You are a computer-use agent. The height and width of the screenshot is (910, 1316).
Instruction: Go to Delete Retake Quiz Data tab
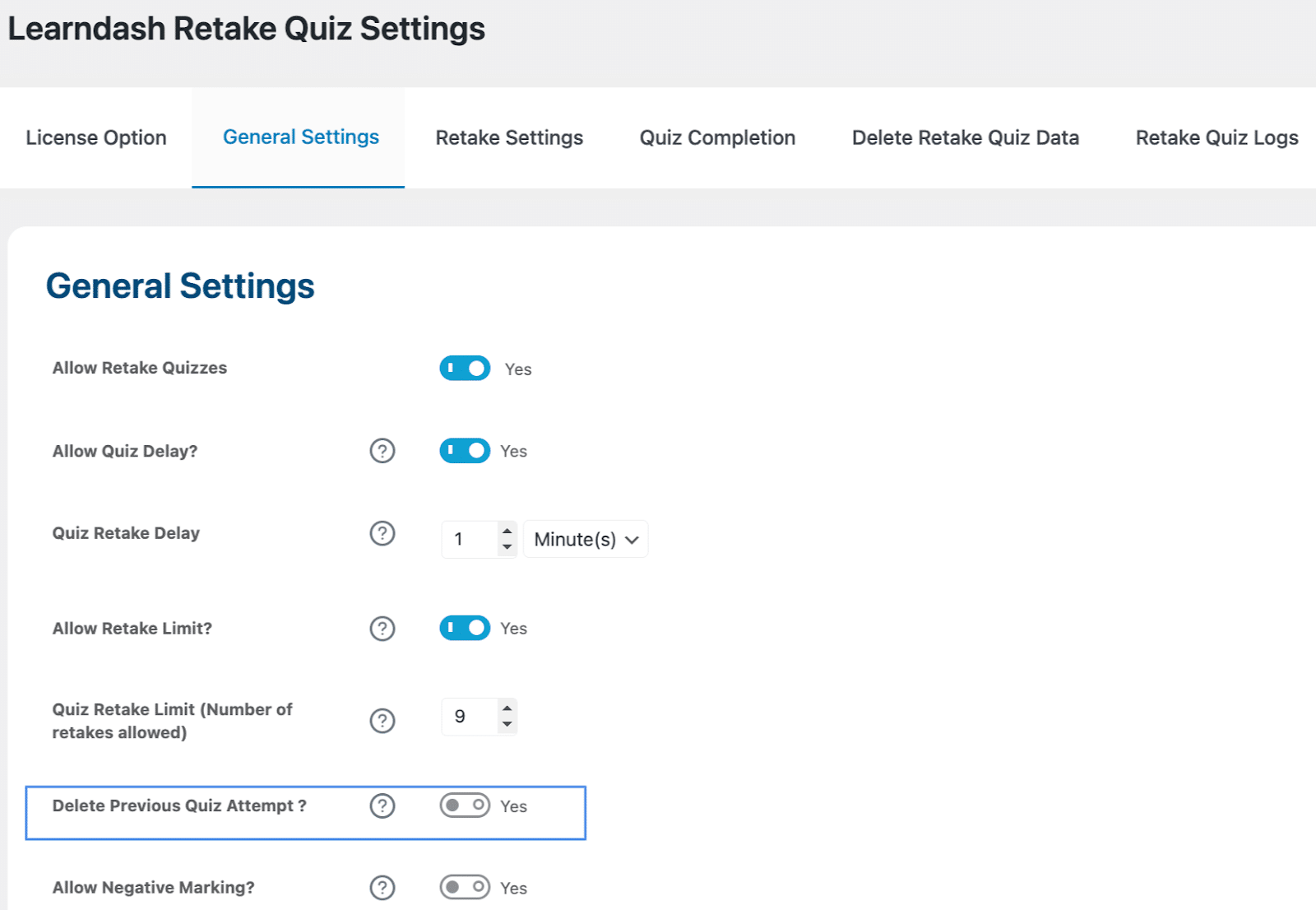pyautogui.click(x=966, y=137)
